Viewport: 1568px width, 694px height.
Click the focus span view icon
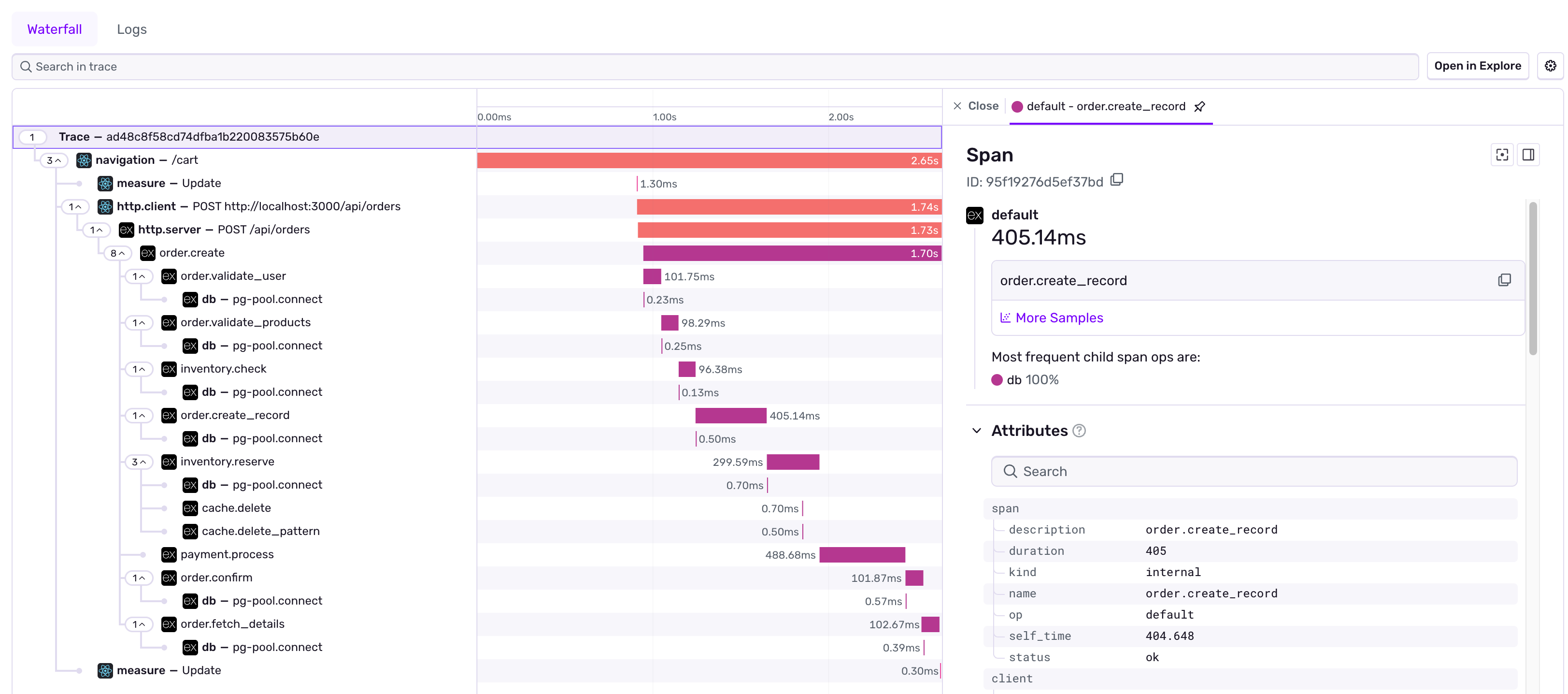[1502, 155]
